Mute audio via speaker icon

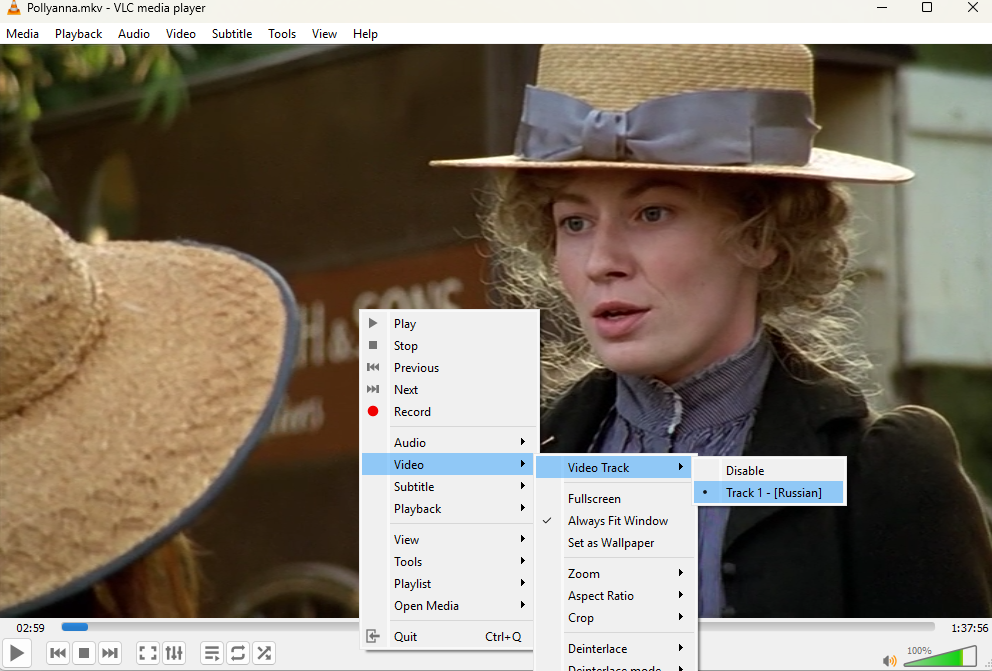pos(890,661)
